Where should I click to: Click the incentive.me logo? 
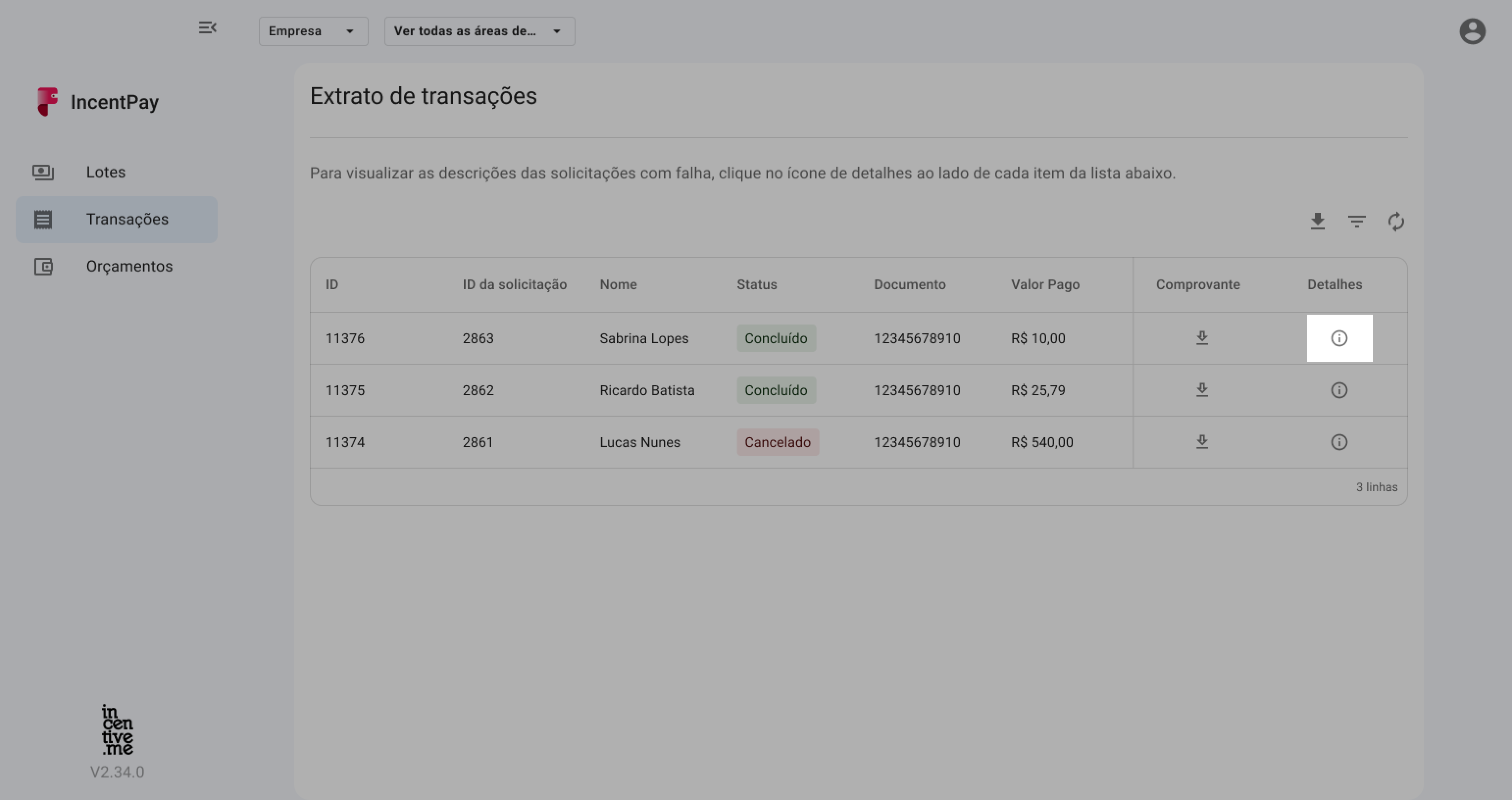click(117, 729)
